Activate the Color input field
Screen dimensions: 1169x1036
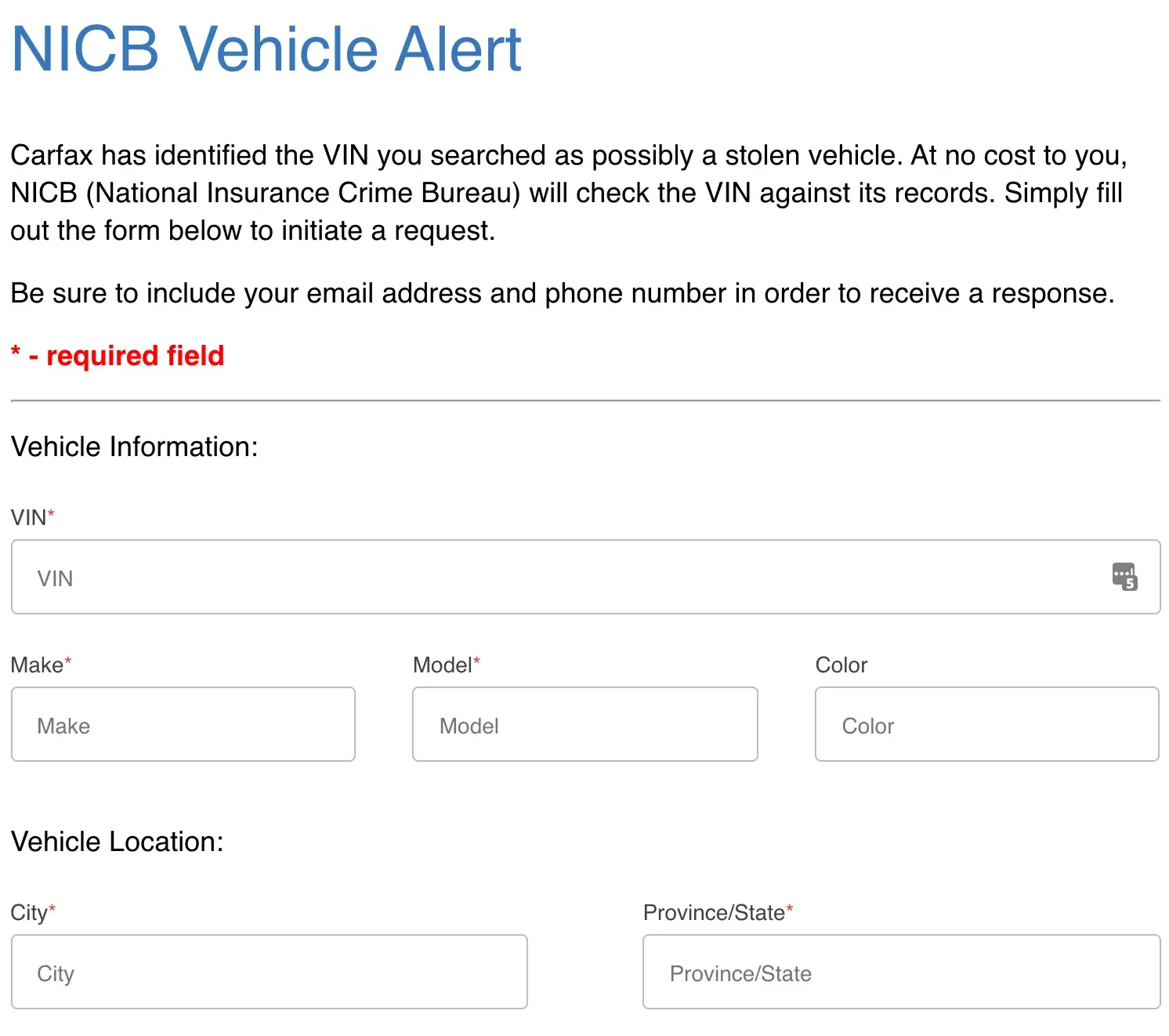click(986, 725)
